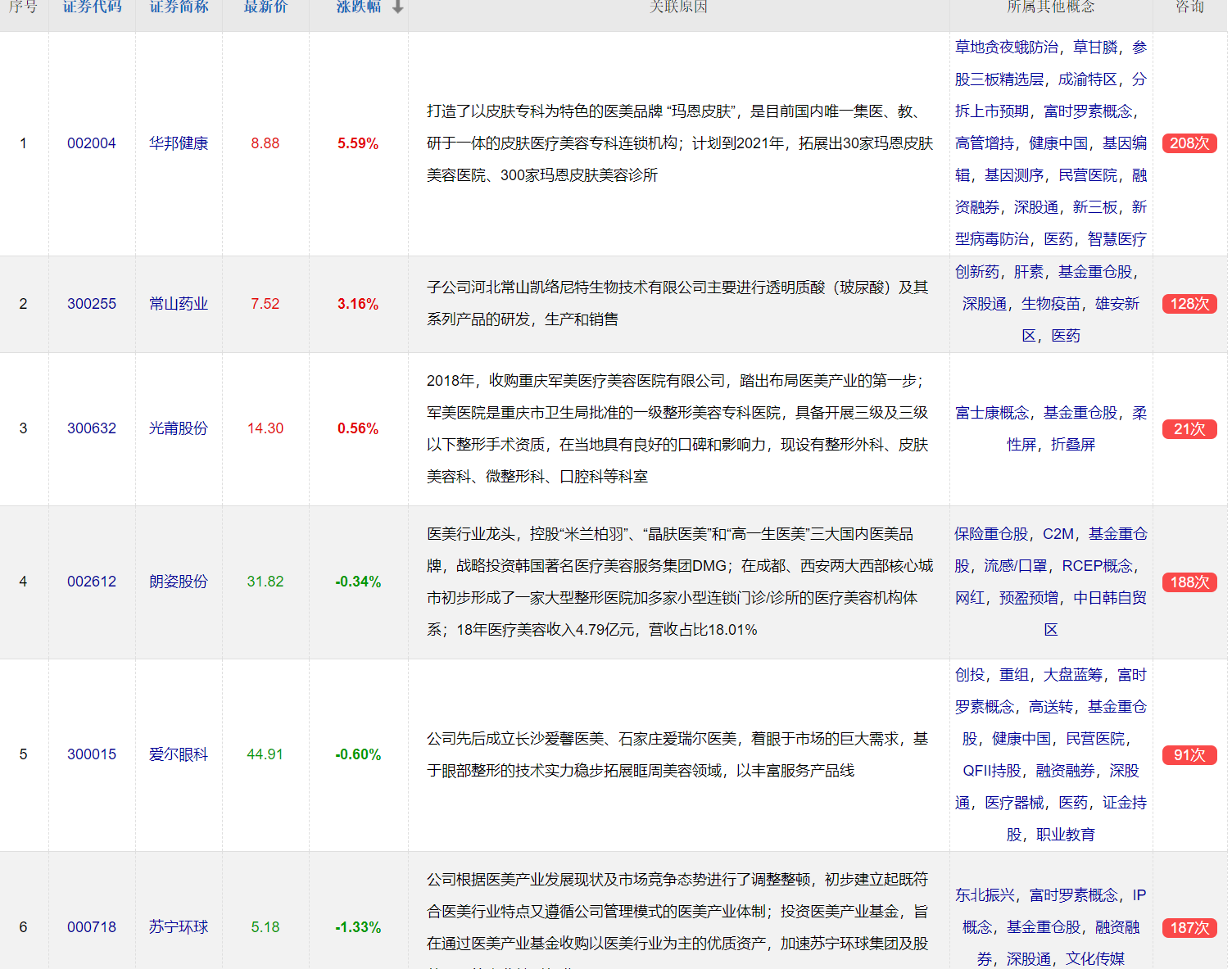Image resolution: width=1232 pixels, height=969 pixels.
Task: Click the sort arrow beside 涨跌幅 header
Action: click(x=397, y=7)
